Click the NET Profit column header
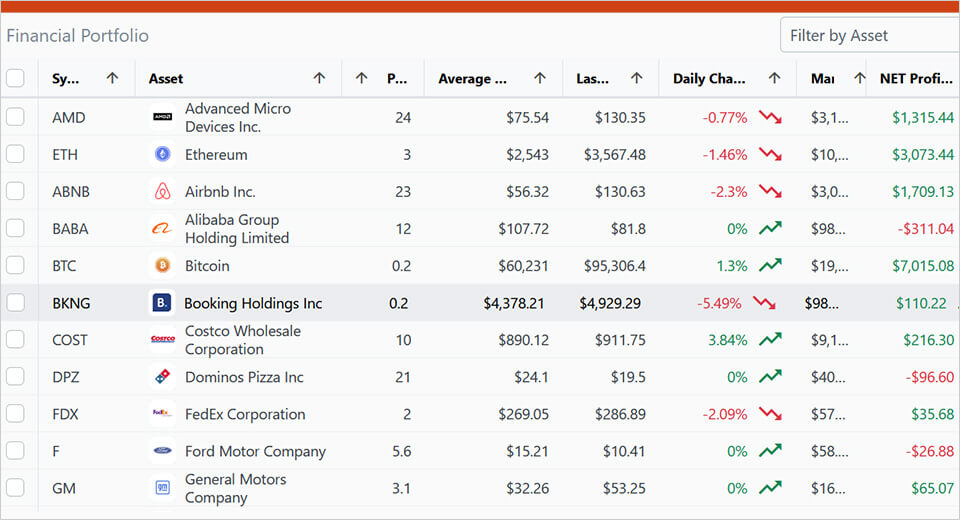This screenshot has height=520, width=960. [x=915, y=78]
